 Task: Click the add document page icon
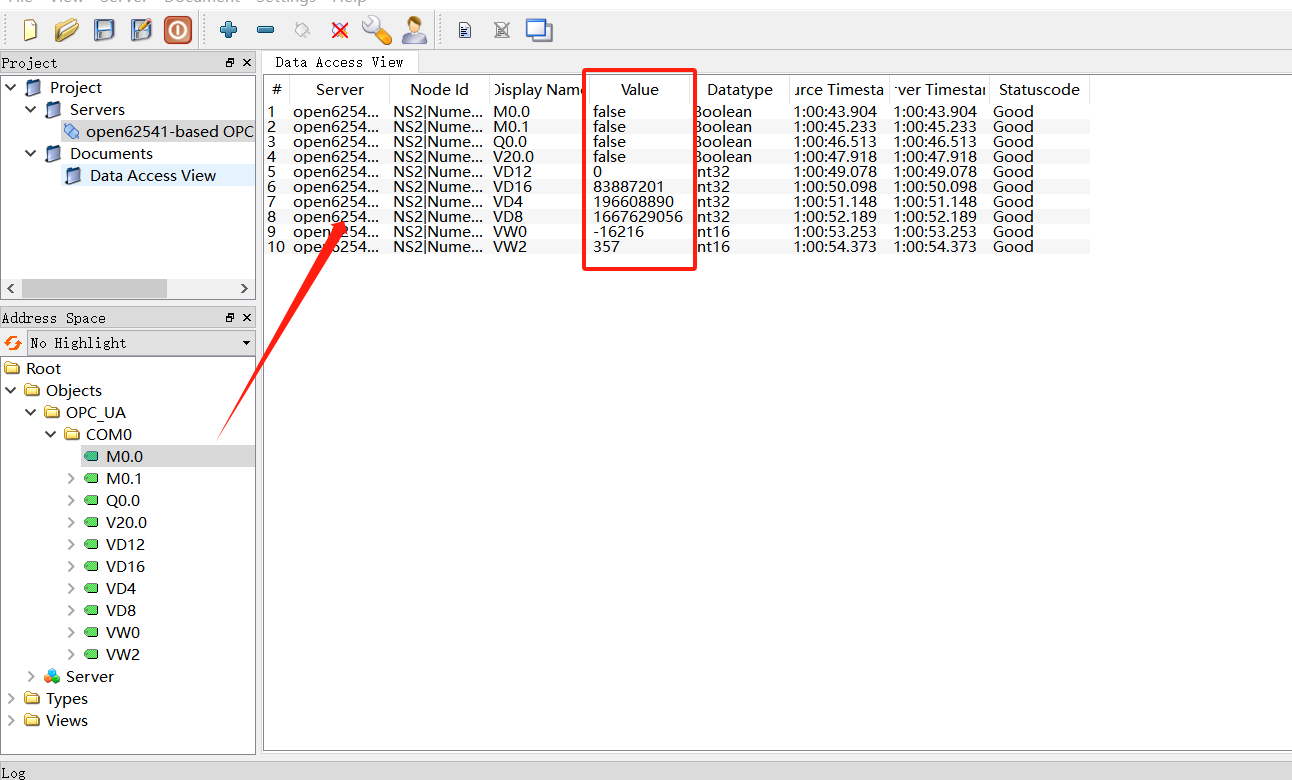[x=465, y=31]
